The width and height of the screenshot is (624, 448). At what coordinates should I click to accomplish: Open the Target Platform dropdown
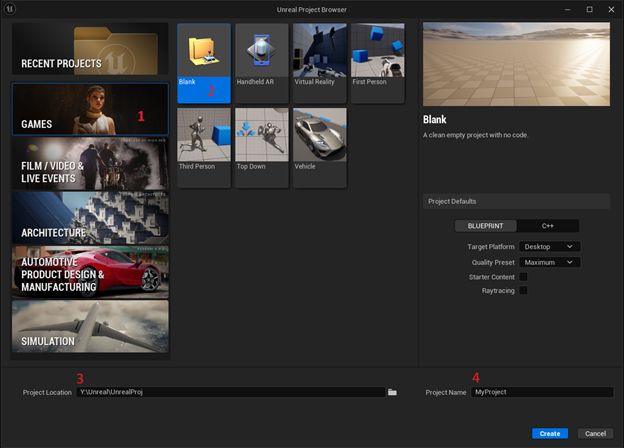550,246
